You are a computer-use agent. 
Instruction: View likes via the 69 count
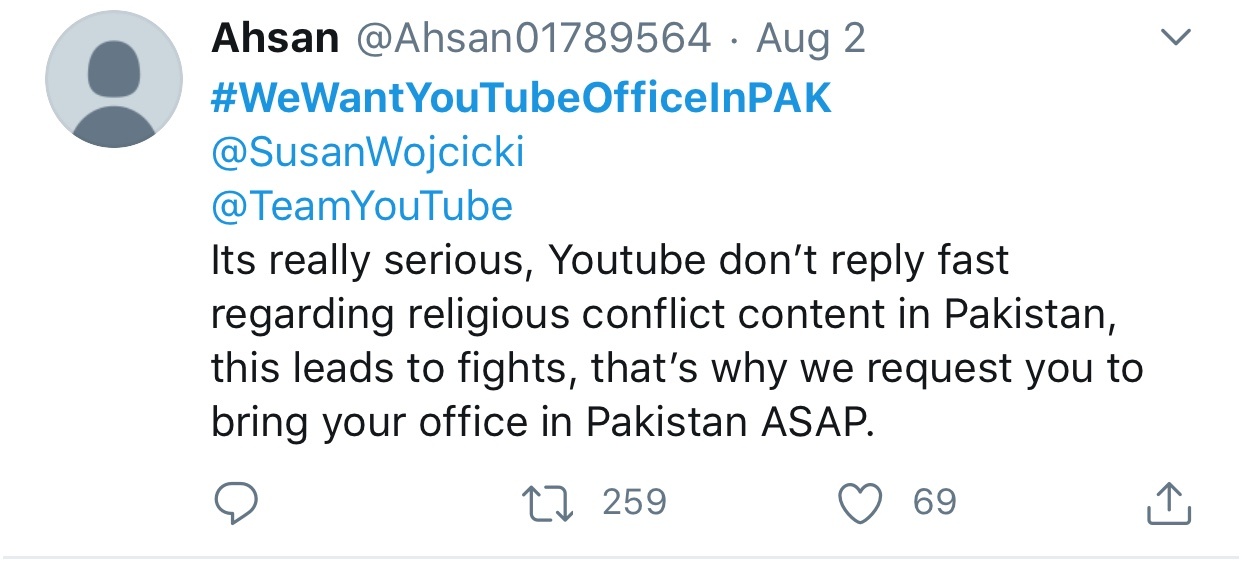[x=934, y=501]
